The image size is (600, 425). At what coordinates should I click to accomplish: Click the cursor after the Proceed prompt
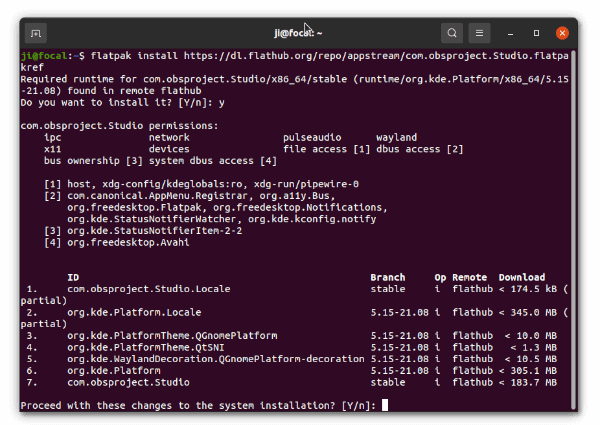(x=385, y=405)
